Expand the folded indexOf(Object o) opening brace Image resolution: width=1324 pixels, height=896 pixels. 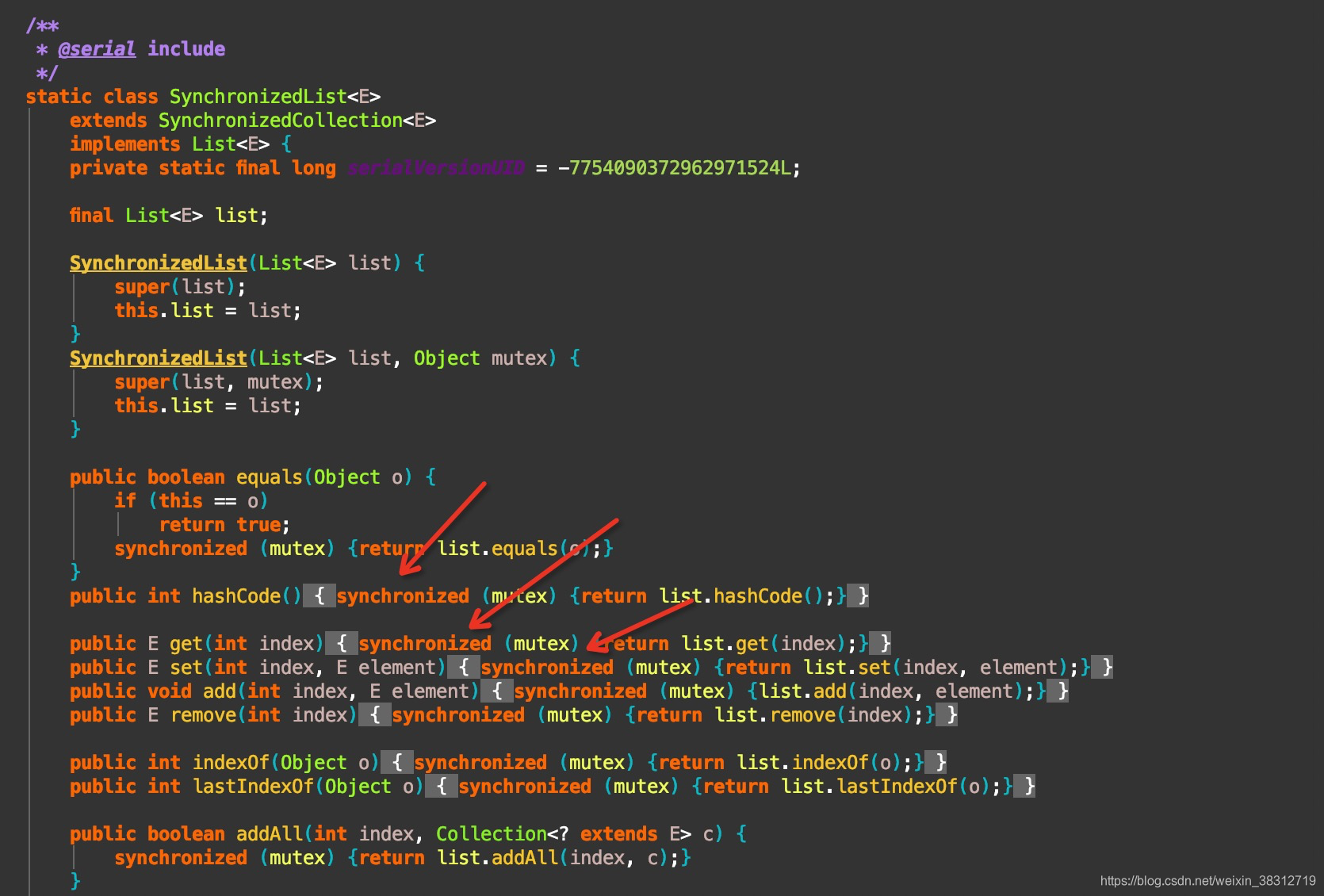(397, 762)
